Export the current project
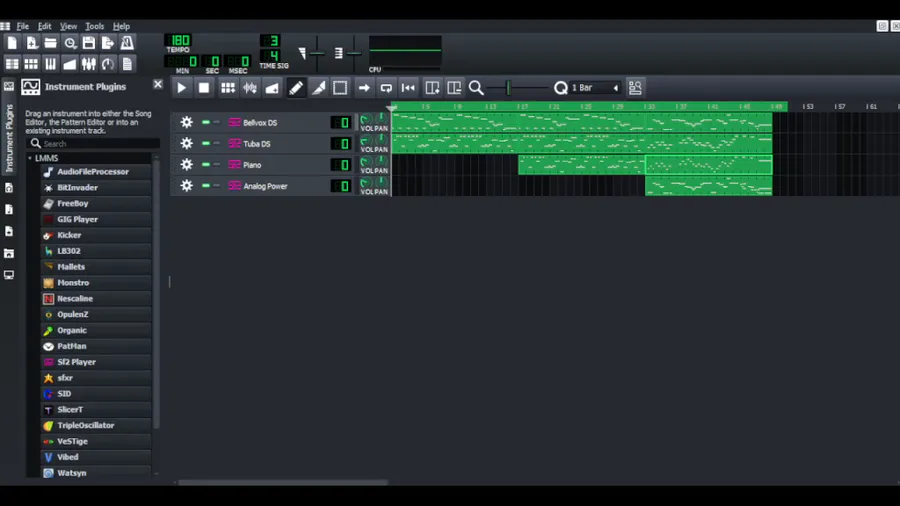This screenshot has height=506, width=900. click(108, 43)
